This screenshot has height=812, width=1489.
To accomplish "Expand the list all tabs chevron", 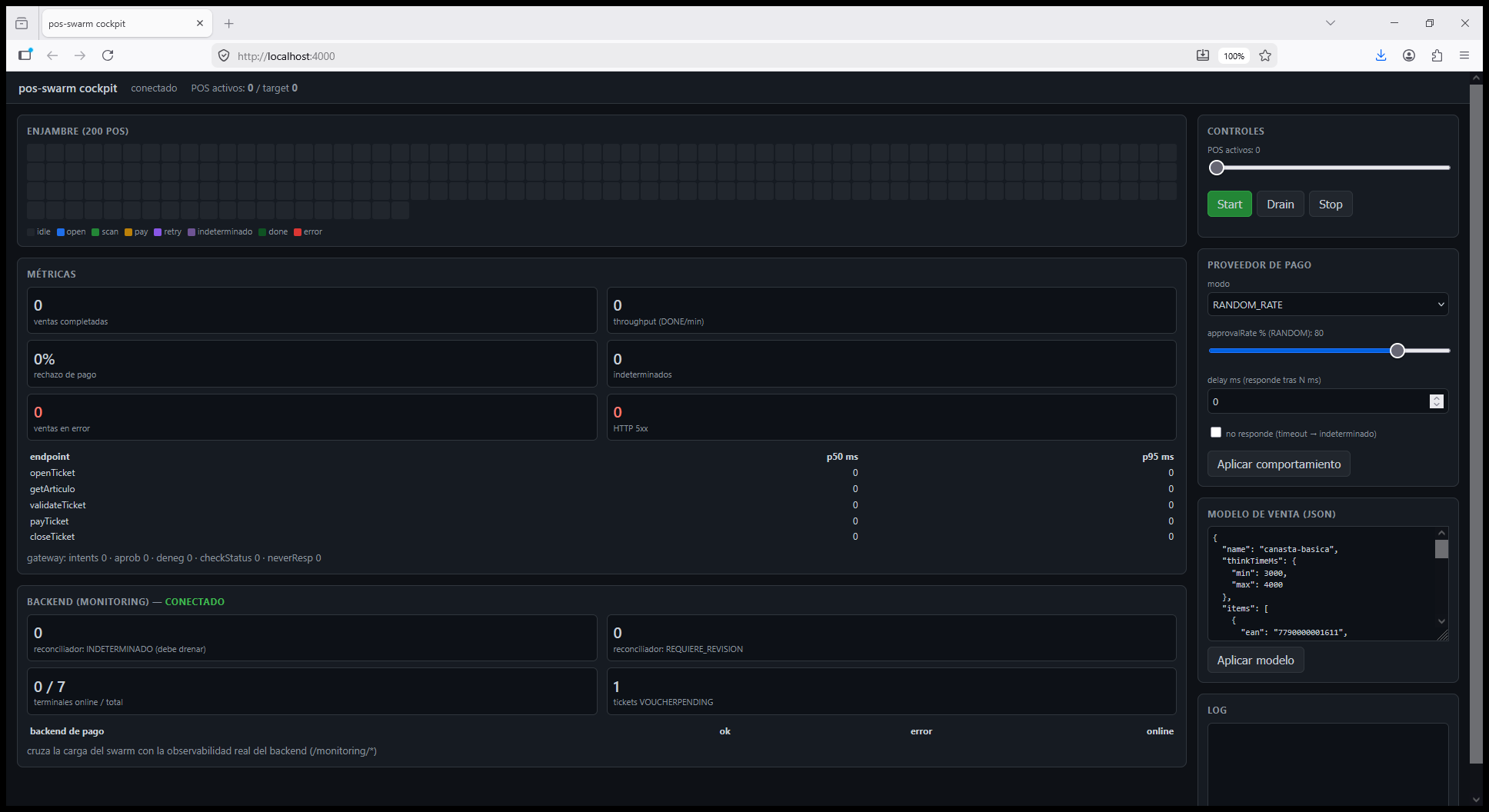I will coord(1330,23).
